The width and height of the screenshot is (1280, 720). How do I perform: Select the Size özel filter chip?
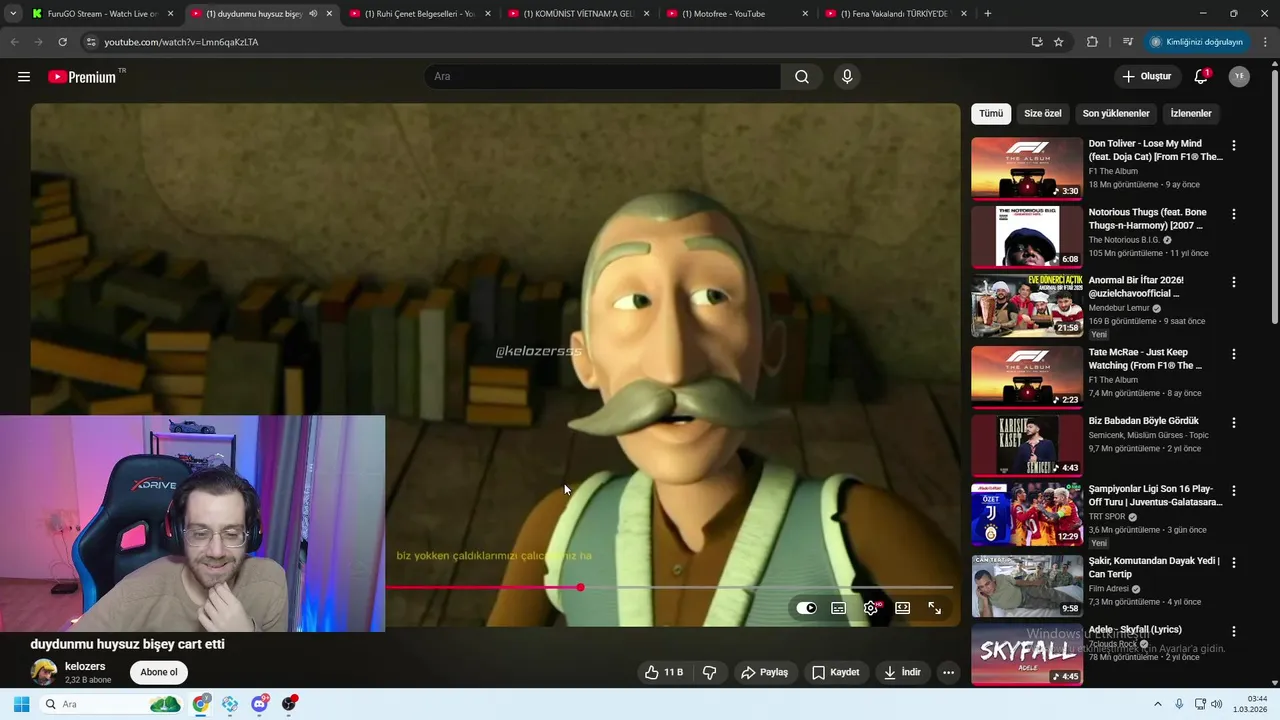tap(1043, 114)
